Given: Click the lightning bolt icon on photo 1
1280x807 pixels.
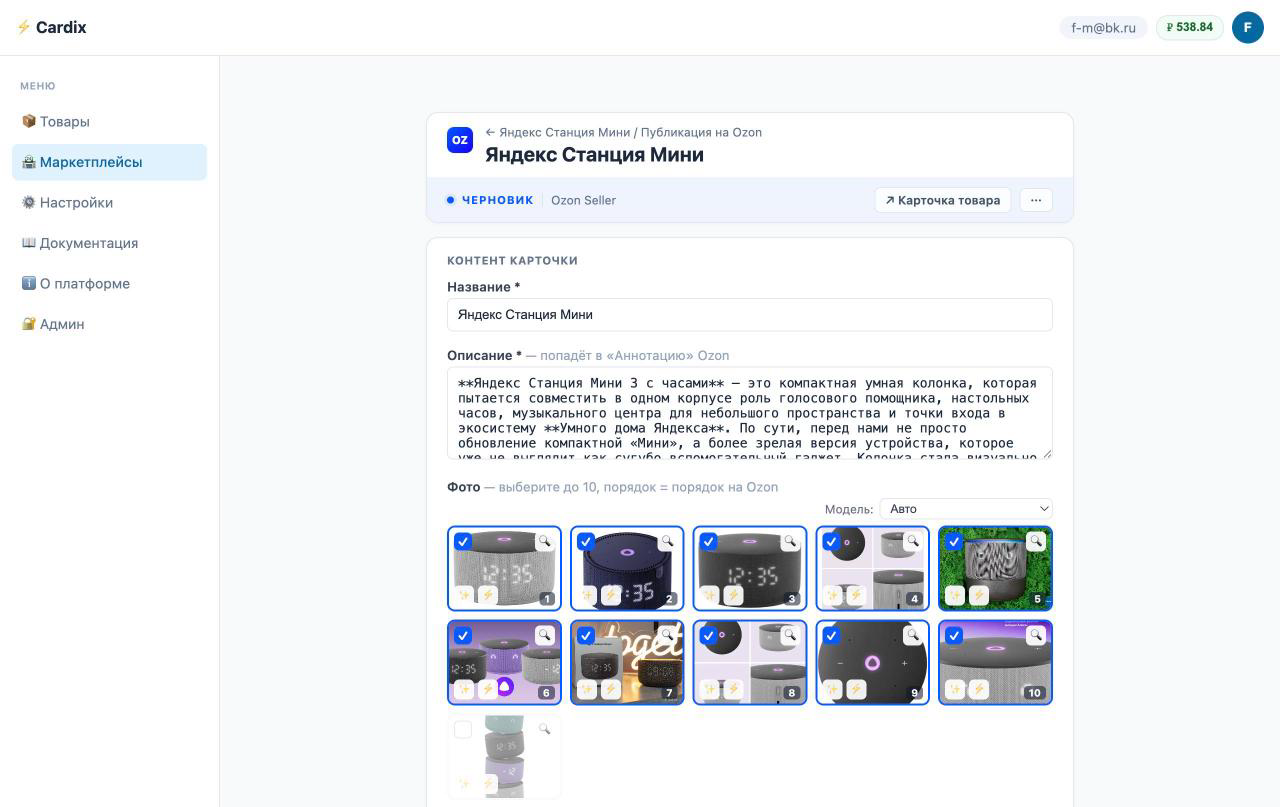Looking at the screenshot, I should click(x=488, y=595).
